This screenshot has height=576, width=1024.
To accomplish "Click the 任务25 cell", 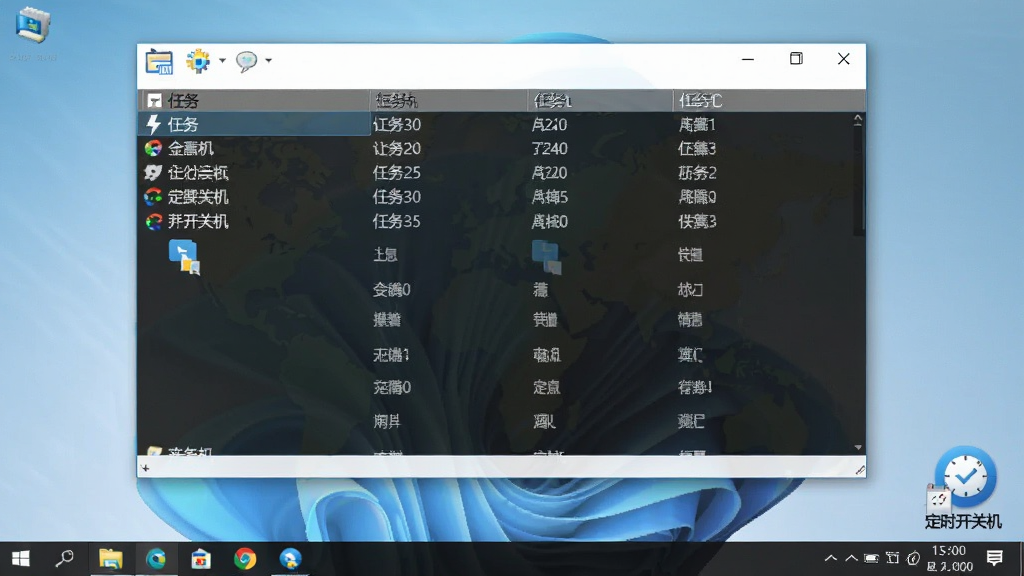I will click(397, 172).
